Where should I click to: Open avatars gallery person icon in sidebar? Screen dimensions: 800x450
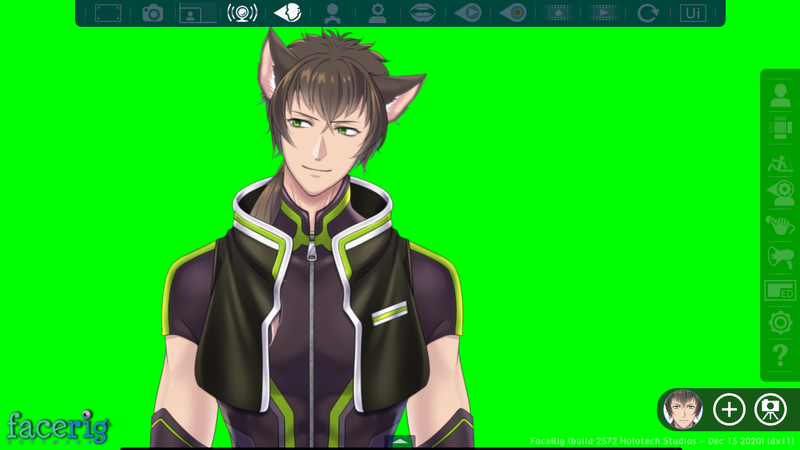(x=780, y=95)
